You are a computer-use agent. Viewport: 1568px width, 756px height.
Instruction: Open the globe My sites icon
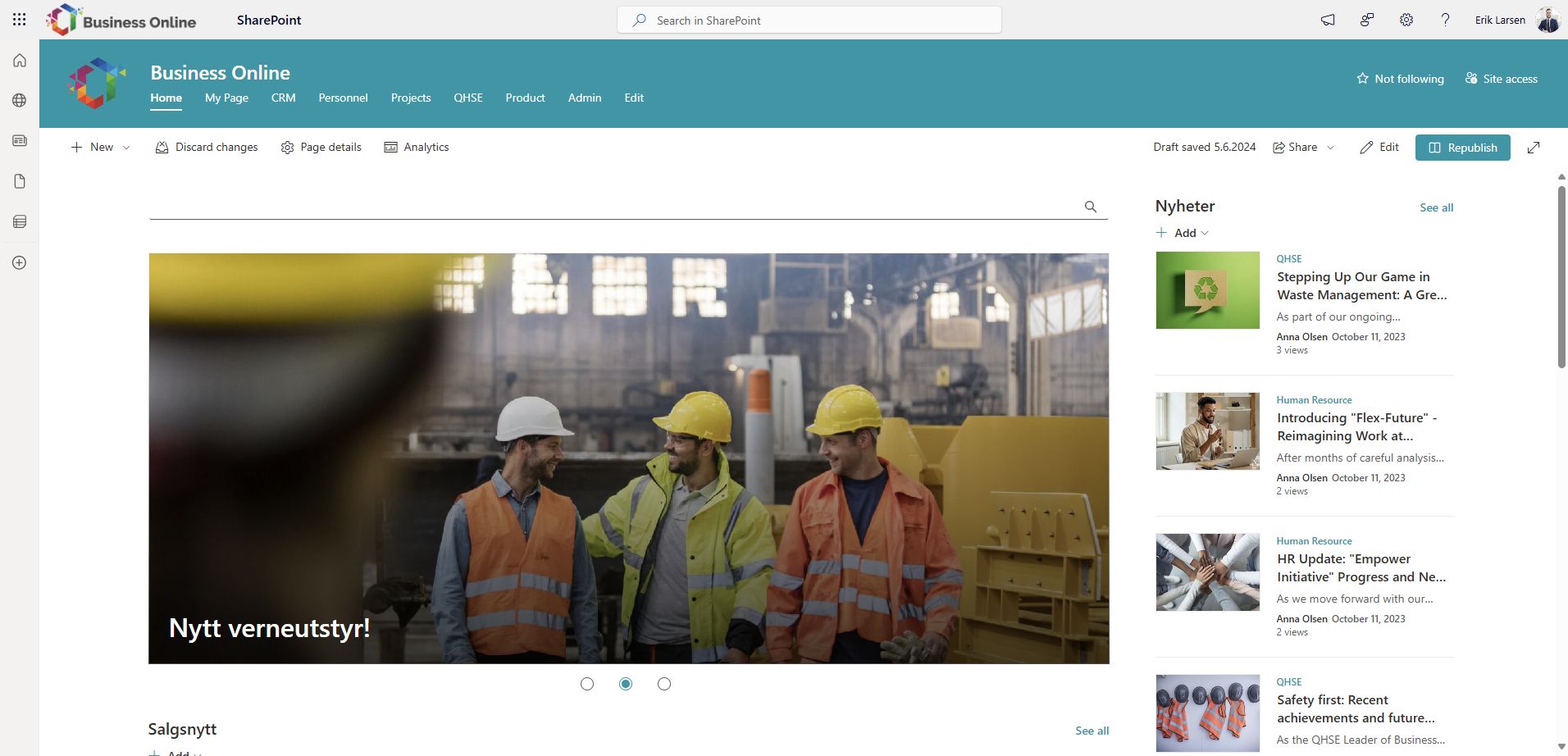pyautogui.click(x=20, y=100)
